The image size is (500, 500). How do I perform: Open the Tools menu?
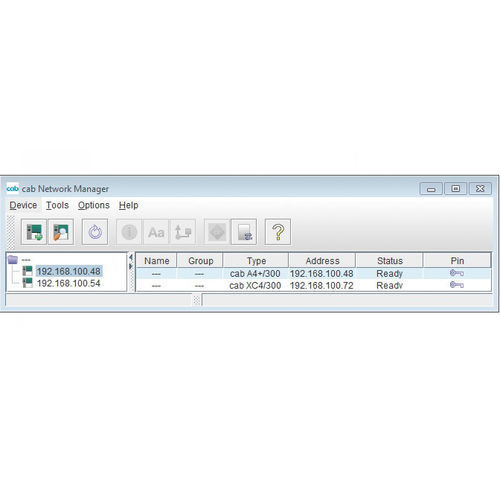(x=57, y=205)
